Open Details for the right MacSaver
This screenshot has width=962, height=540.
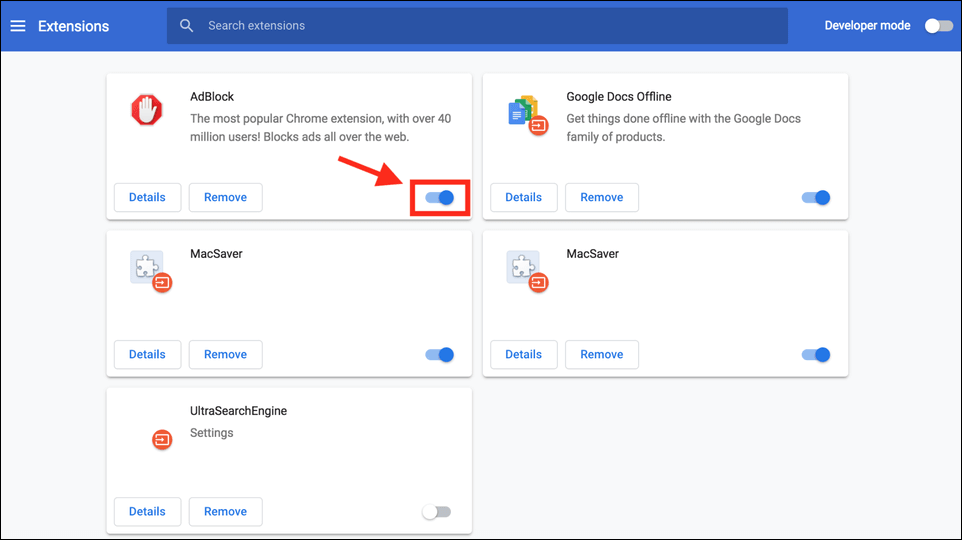(x=523, y=355)
